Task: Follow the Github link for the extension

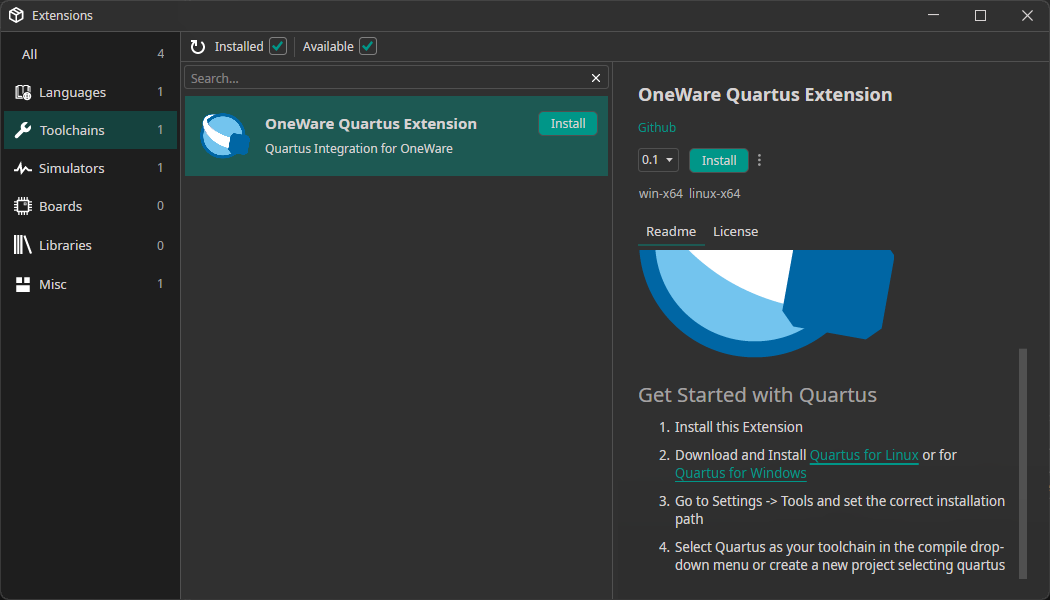Action: (x=656, y=127)
